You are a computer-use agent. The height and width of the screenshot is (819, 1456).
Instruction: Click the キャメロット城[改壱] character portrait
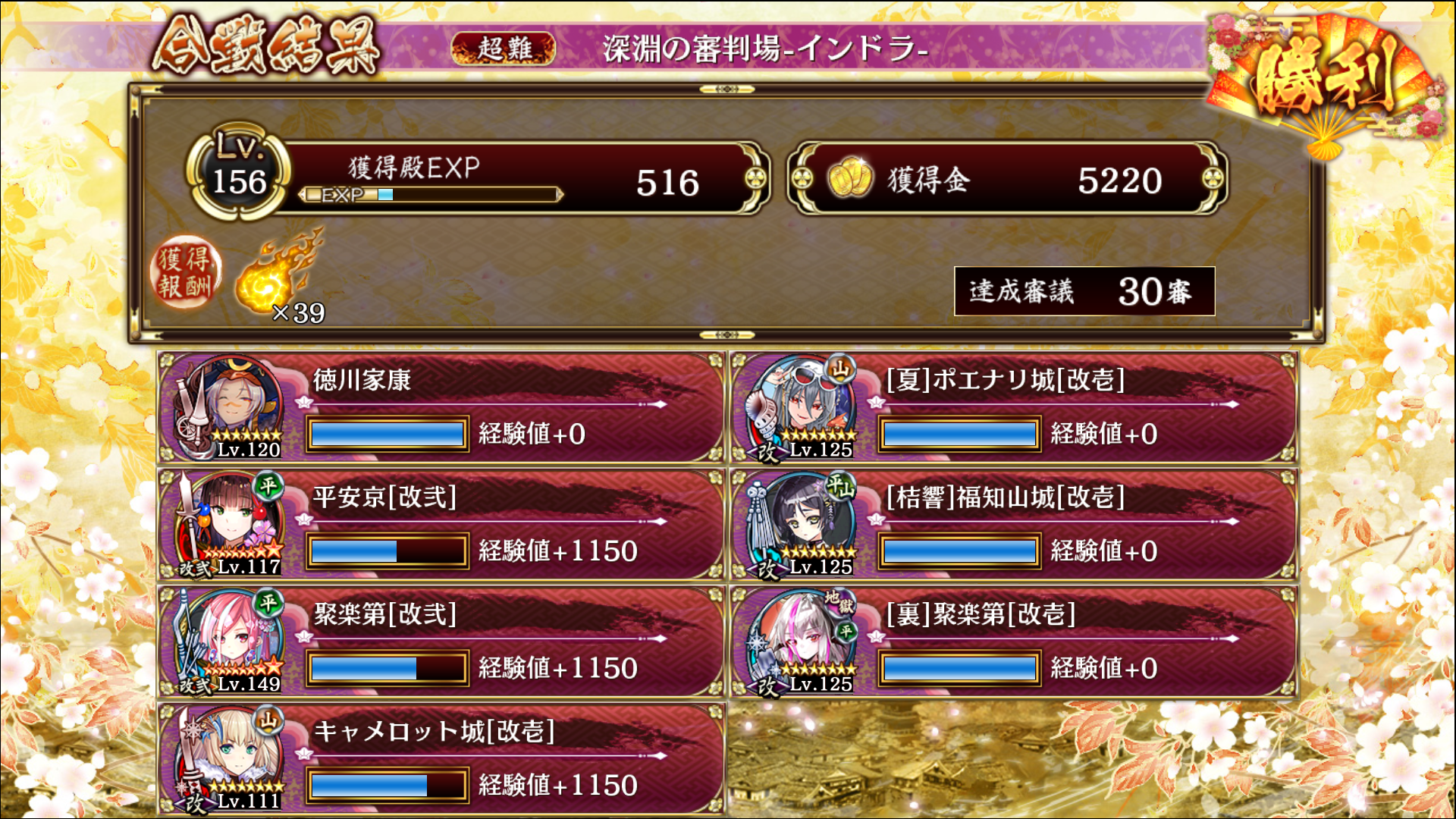click(227, 759)
